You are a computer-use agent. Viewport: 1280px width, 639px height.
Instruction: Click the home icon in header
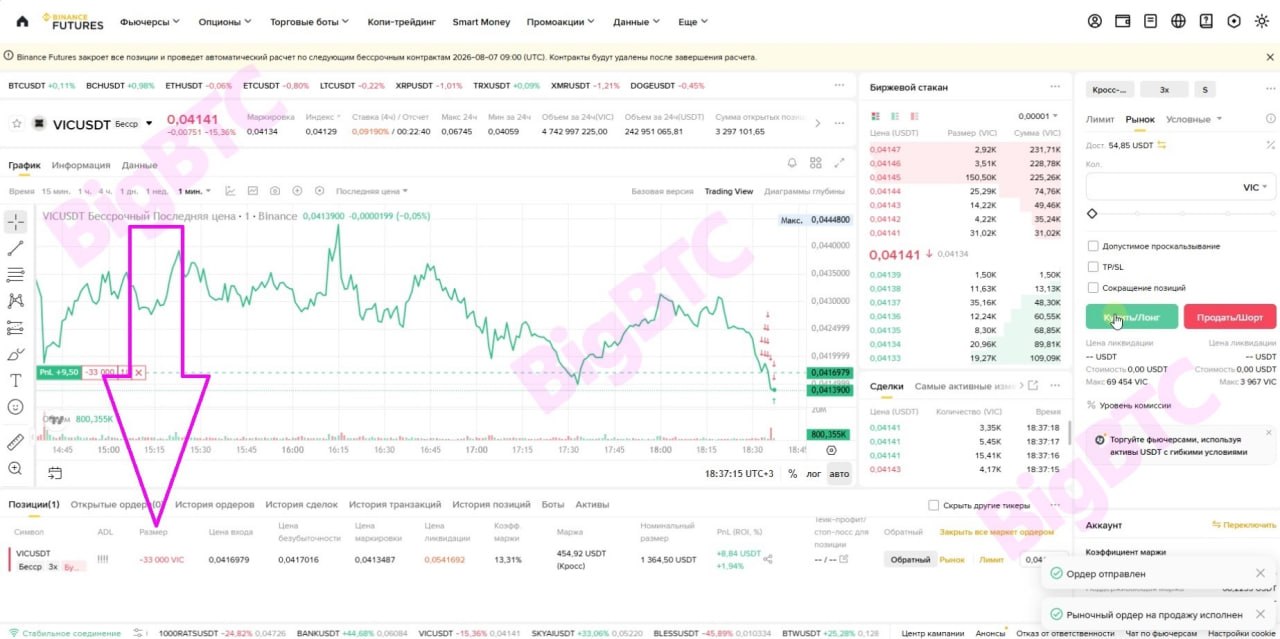[x=22, y=21]
